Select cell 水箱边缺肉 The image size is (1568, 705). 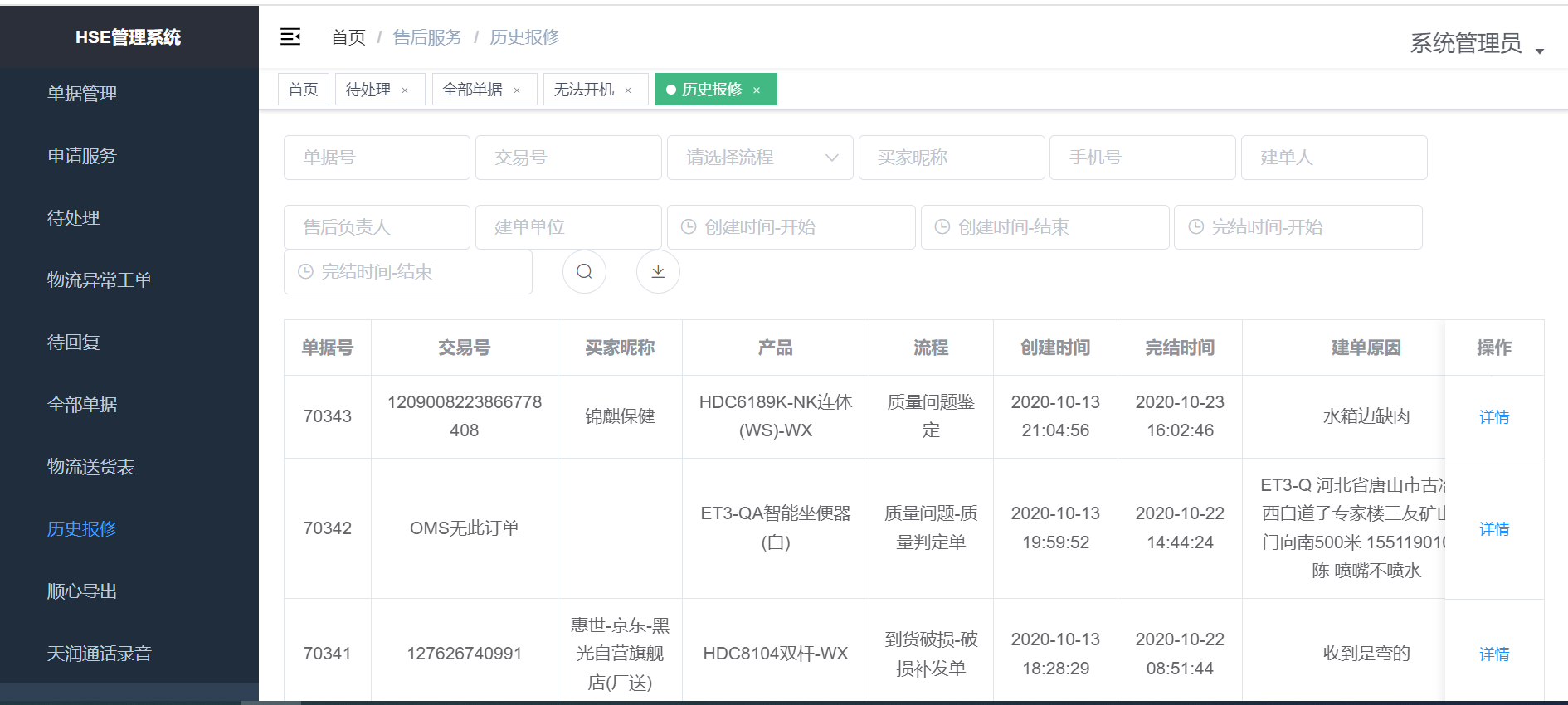pos(1366,416)
